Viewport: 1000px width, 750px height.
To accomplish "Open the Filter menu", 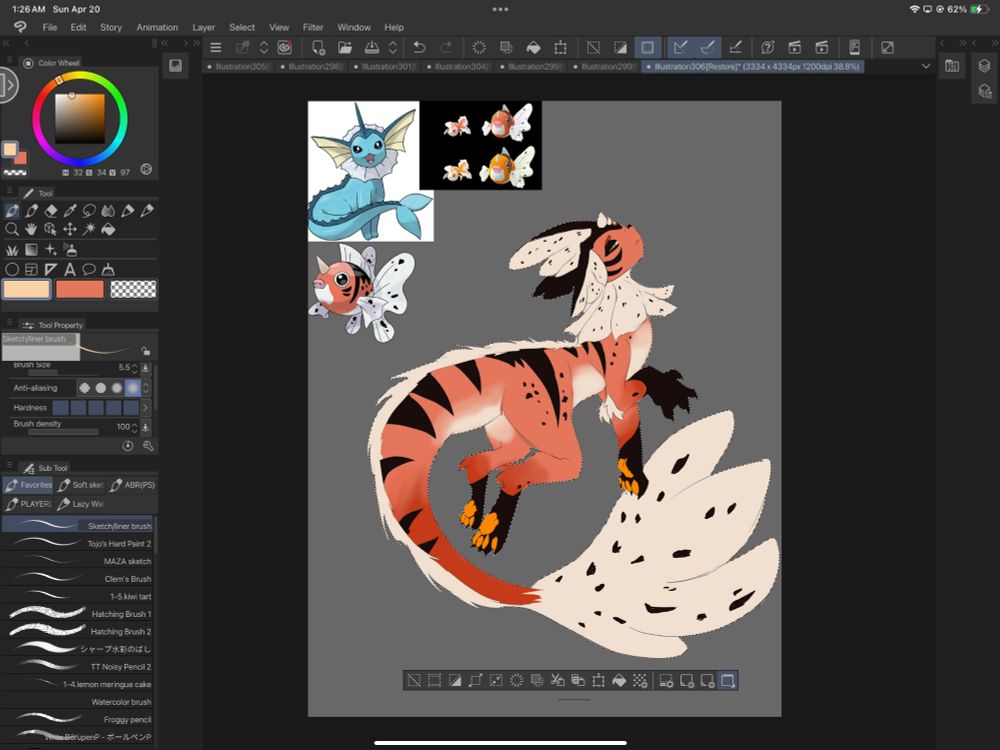I will [x=313, y=27].
